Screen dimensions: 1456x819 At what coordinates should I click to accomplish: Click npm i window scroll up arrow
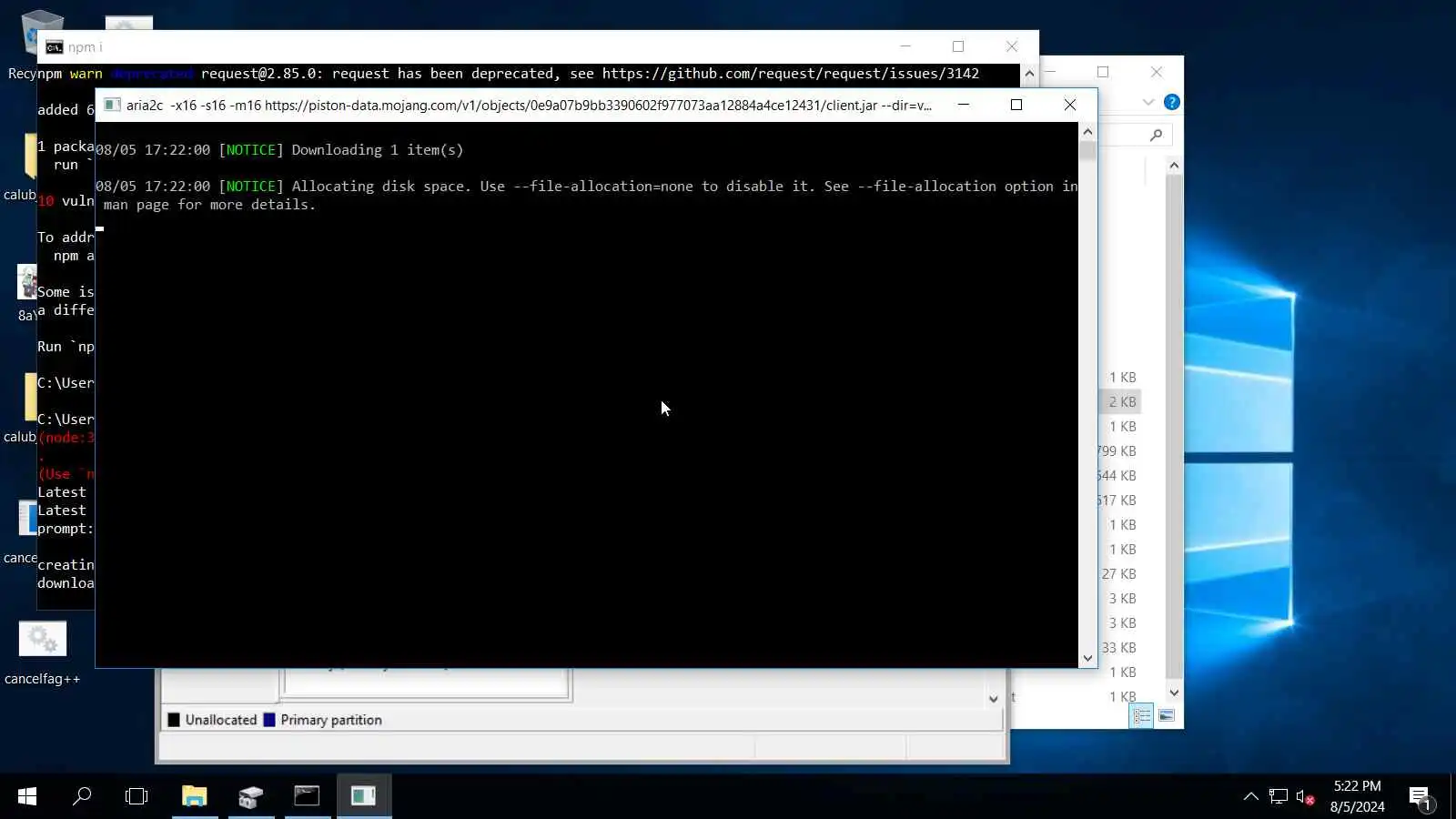point(1029,73)
